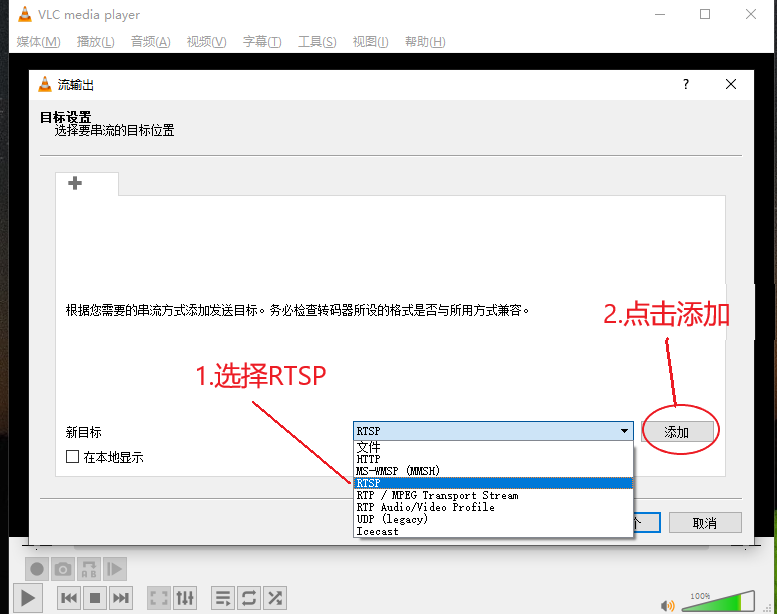Screen dimensions: 777x614
Task: Toggle loop repeat mode icon
Action: 249,598
